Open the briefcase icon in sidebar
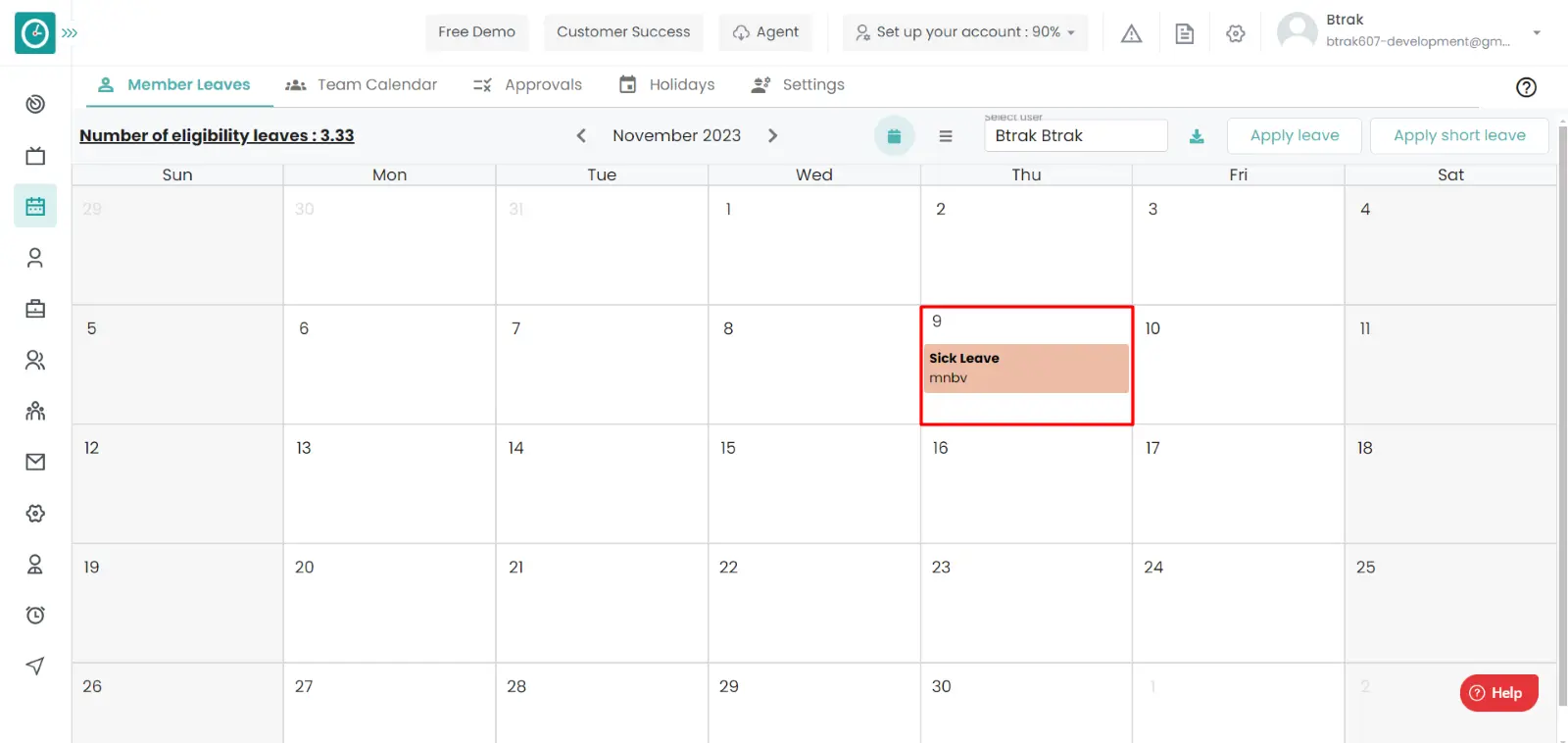This screenshot has width=1568, height=743. pos(35,309)
